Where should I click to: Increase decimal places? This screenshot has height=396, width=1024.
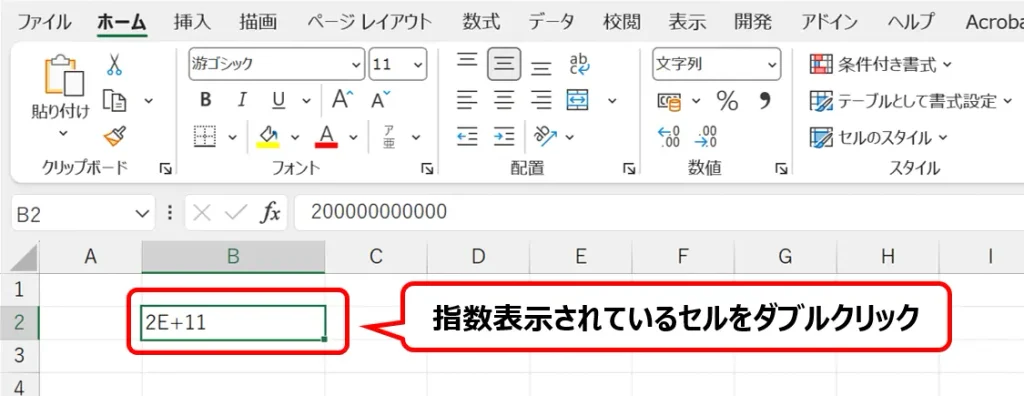pyautogui.click(x=669, y=137)
